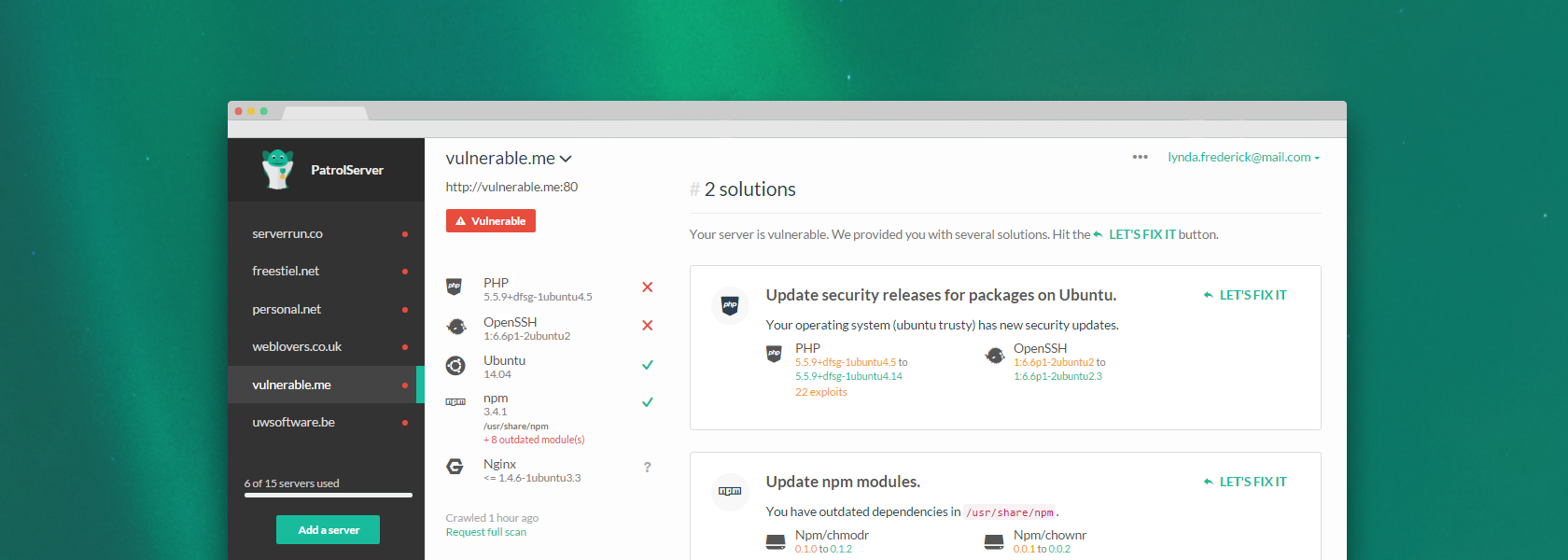Screen dimensions: 1568x560
Task: Click the OpenSSH icon in solution details
Action: (x=995, y=355)
